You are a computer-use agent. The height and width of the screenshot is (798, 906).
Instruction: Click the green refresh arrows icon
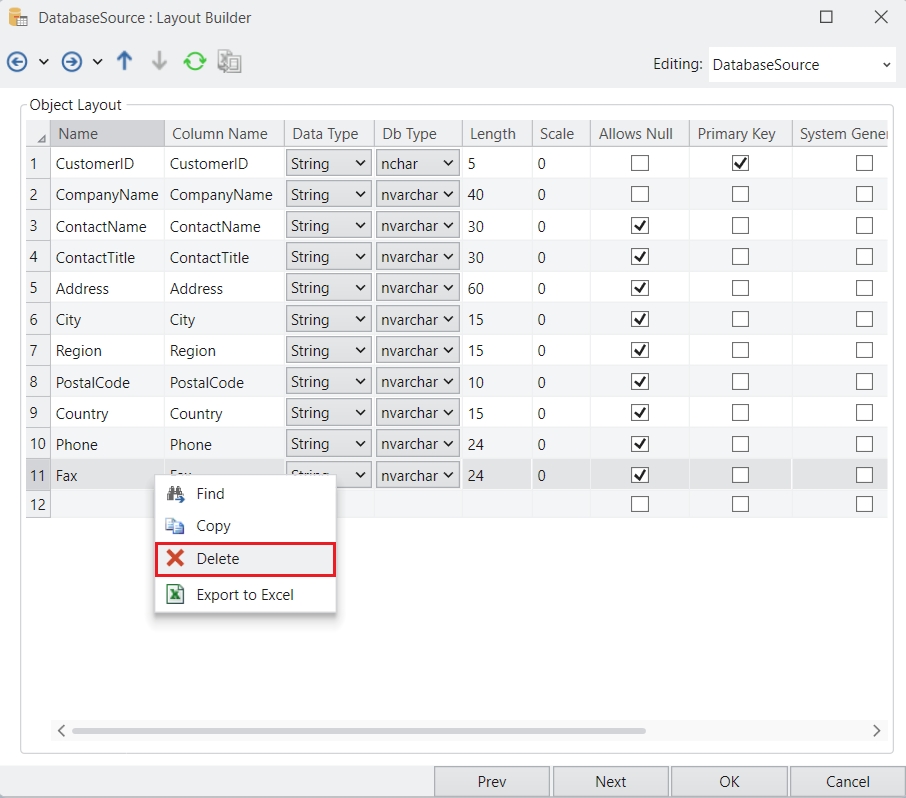pyautogui.click(x=194, y=62)
